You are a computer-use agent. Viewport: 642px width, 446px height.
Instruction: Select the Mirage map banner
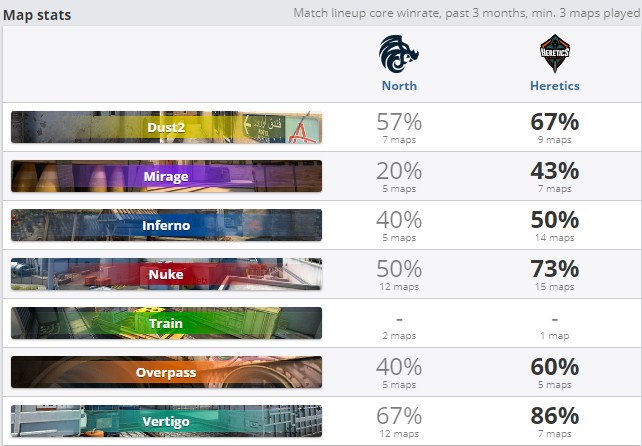(x=166, y=176)
